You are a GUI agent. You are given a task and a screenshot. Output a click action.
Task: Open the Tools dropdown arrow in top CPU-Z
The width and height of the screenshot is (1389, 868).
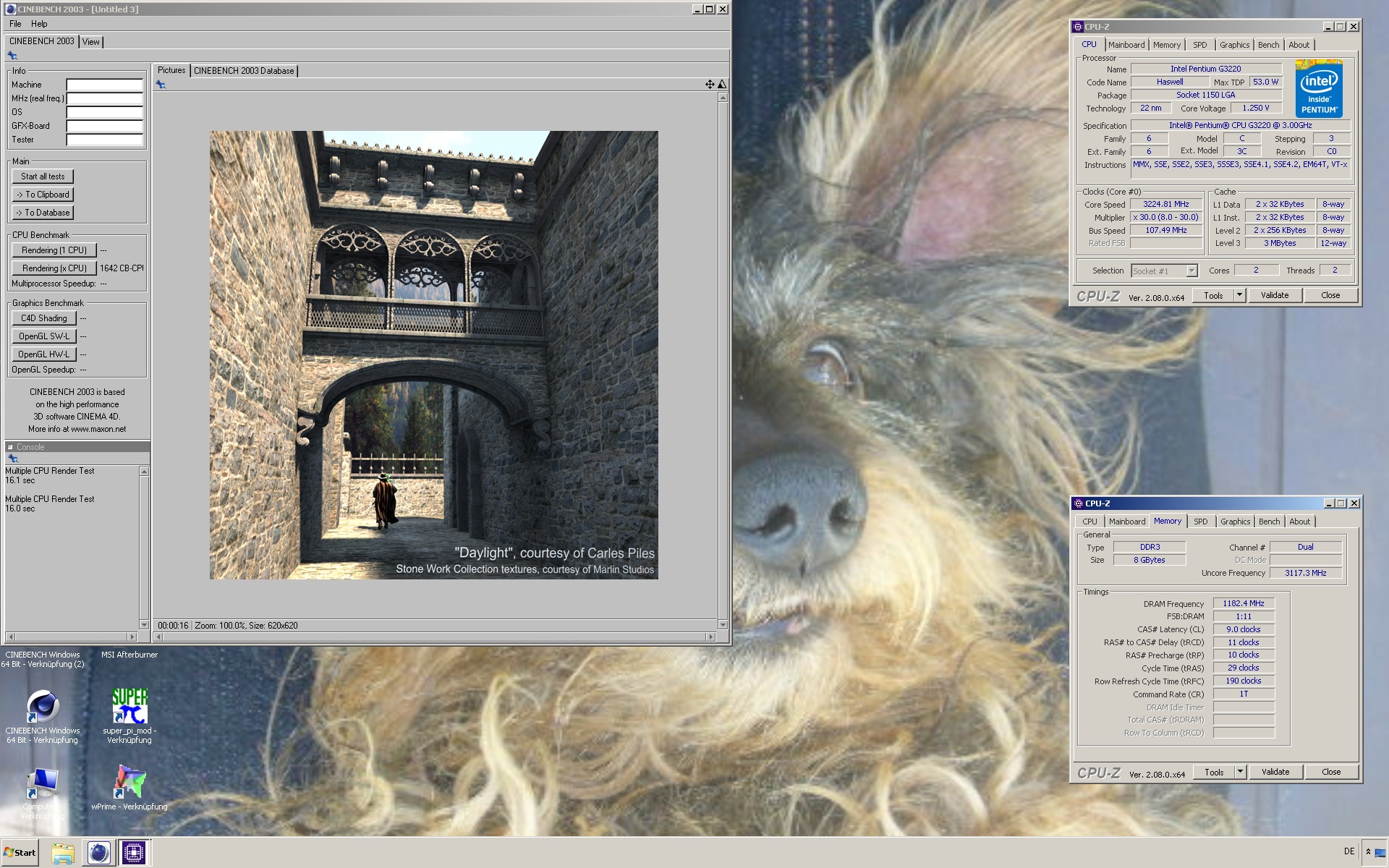coord(1239,295)
